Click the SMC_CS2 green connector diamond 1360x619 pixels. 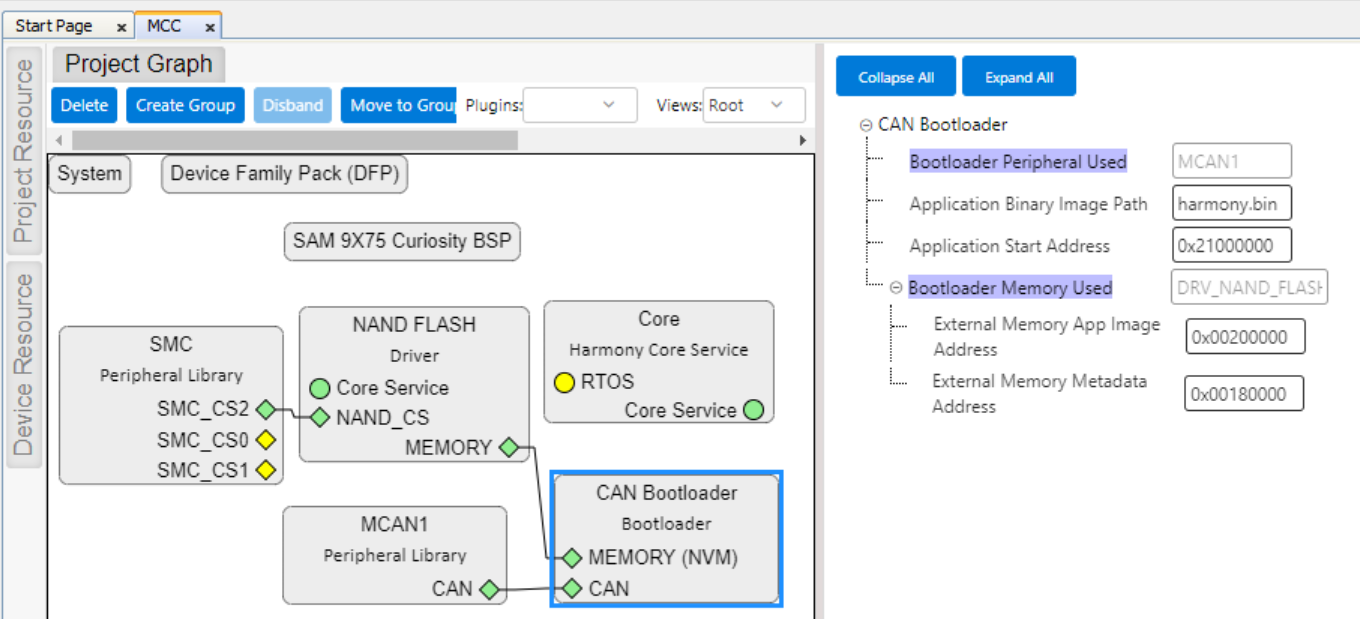[267, 409]
